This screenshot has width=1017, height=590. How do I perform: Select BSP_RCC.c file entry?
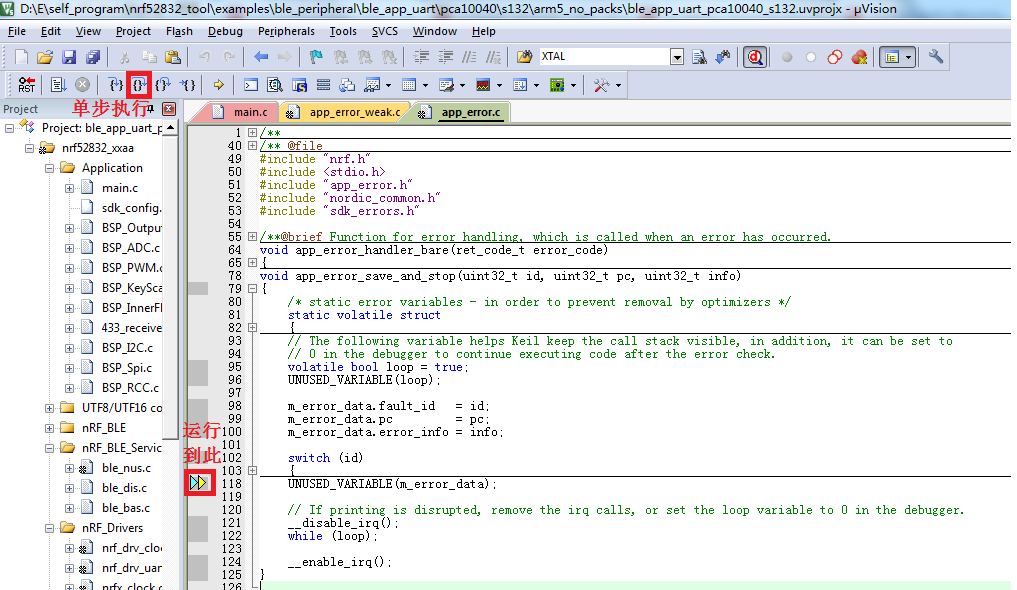point(130,388)
